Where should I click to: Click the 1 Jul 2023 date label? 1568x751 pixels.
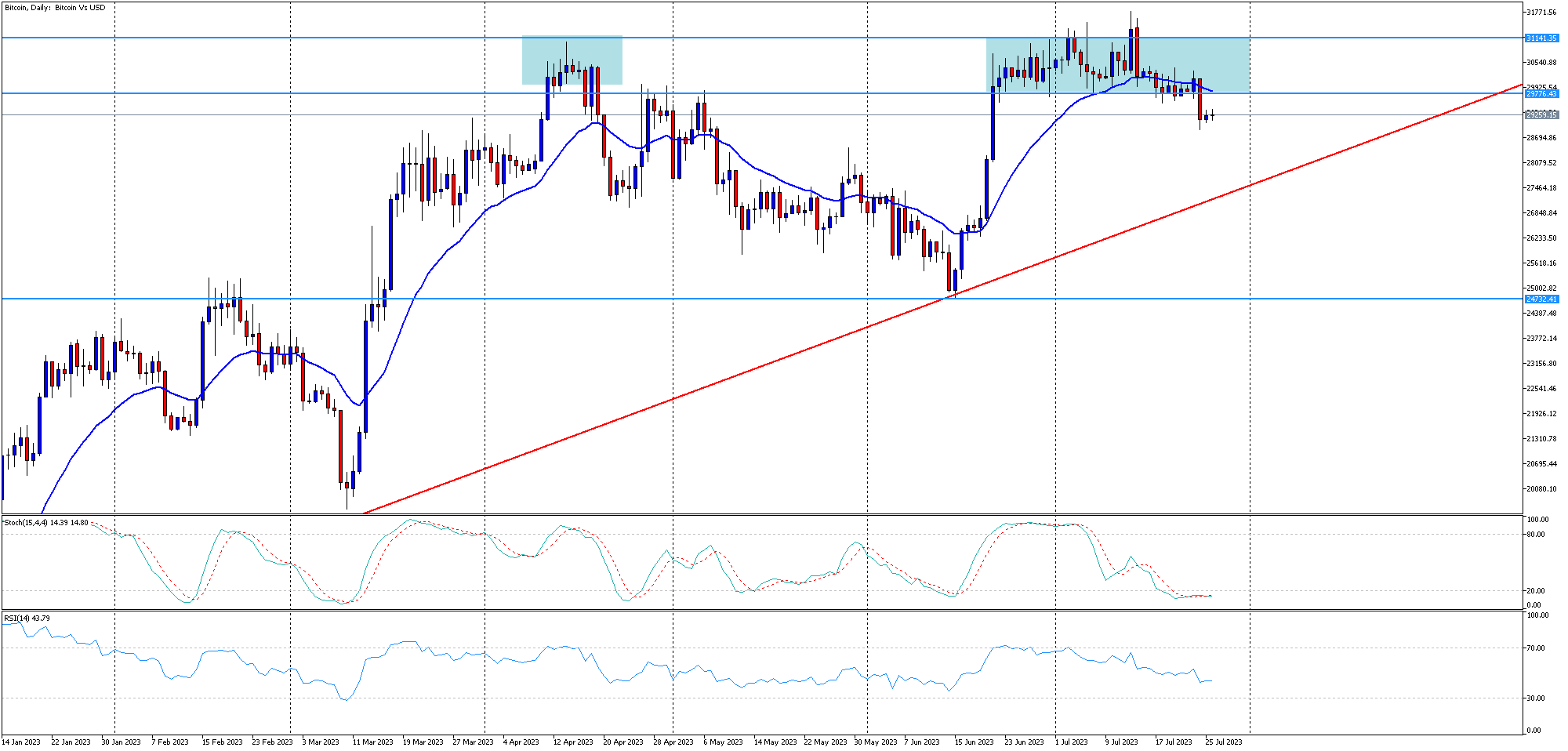1071,742
